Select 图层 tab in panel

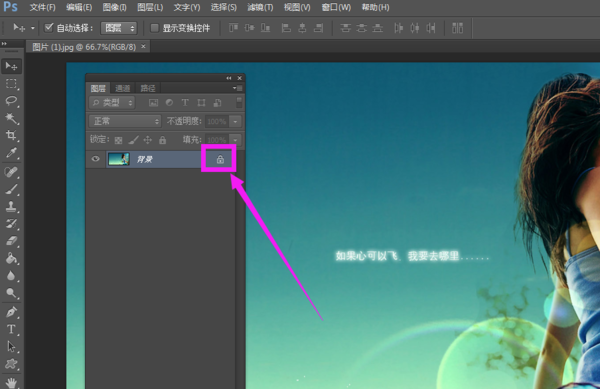(98, 88)
